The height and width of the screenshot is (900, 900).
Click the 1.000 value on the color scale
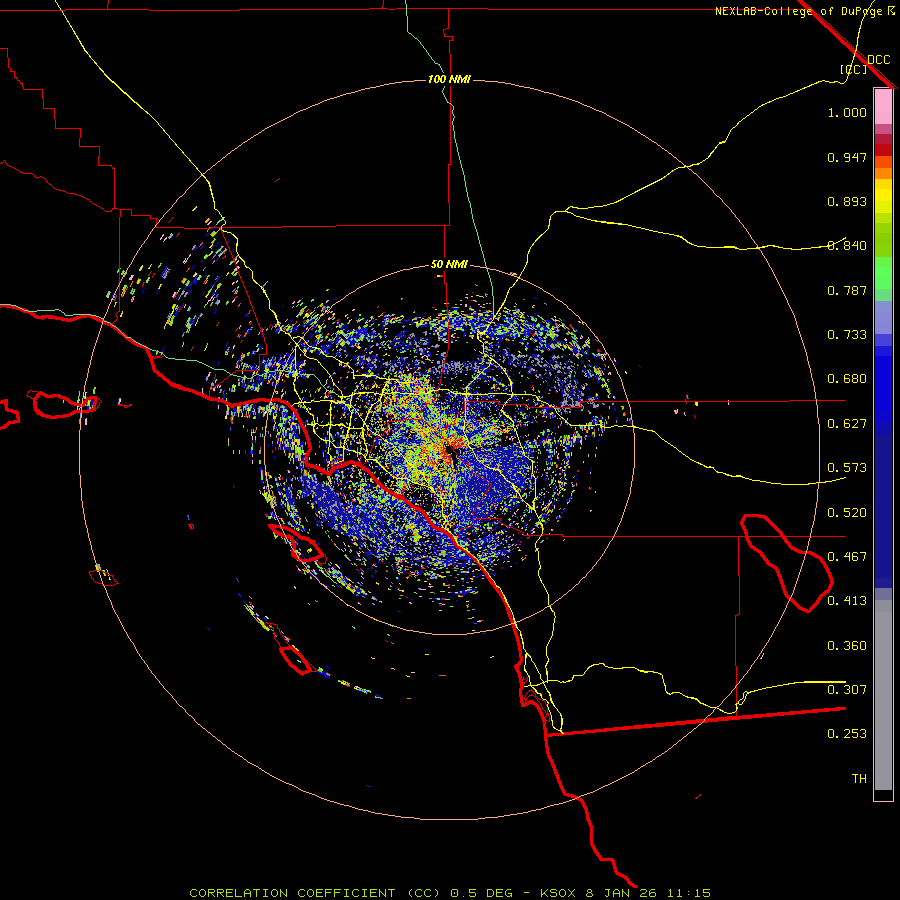click(x=847, y=112)
